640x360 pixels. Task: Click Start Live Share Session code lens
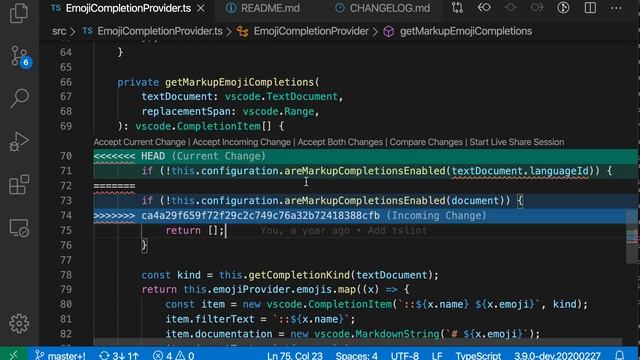coord(517,142)
